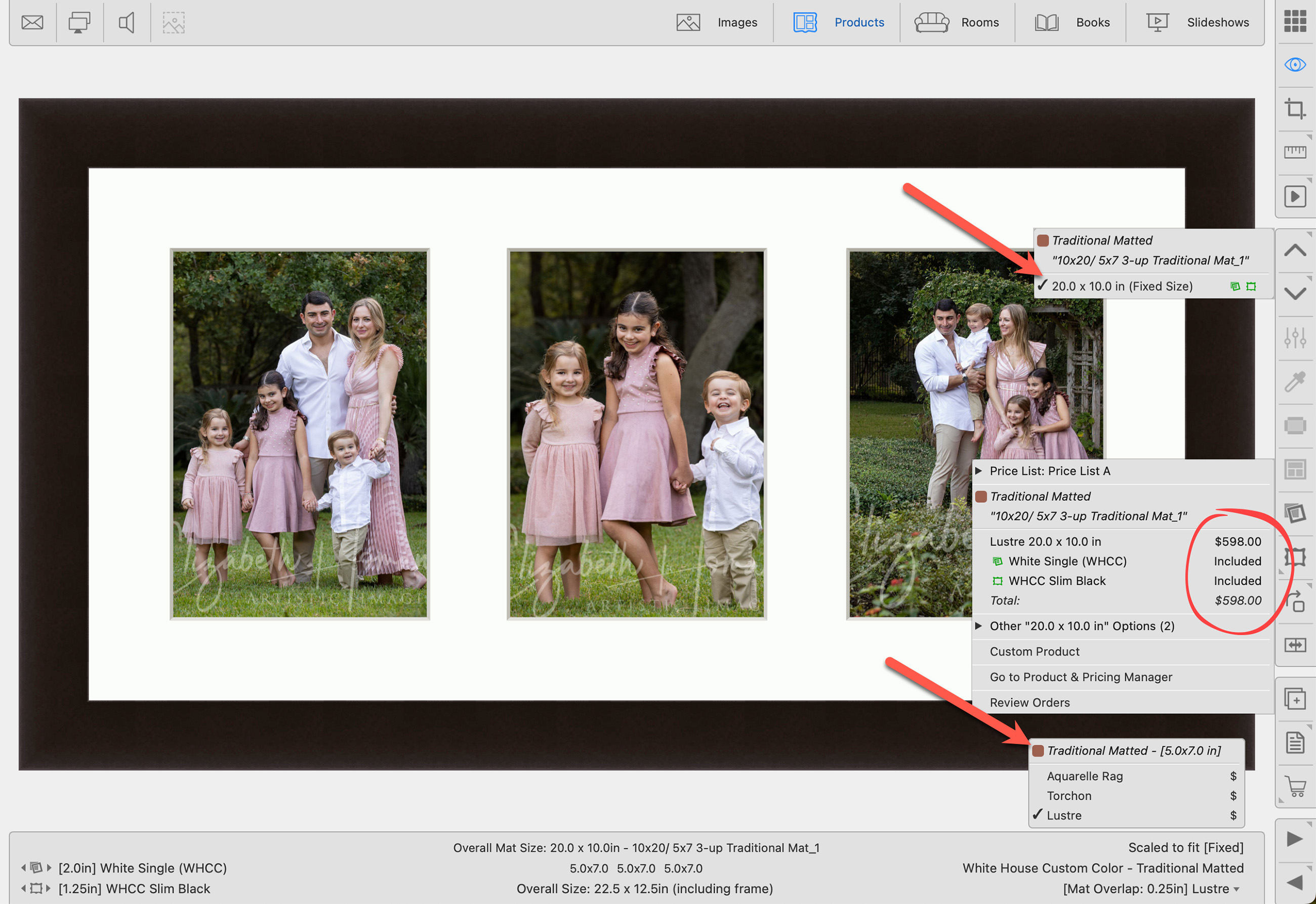Open the thumbnail grid view icon

point(1294,21)
